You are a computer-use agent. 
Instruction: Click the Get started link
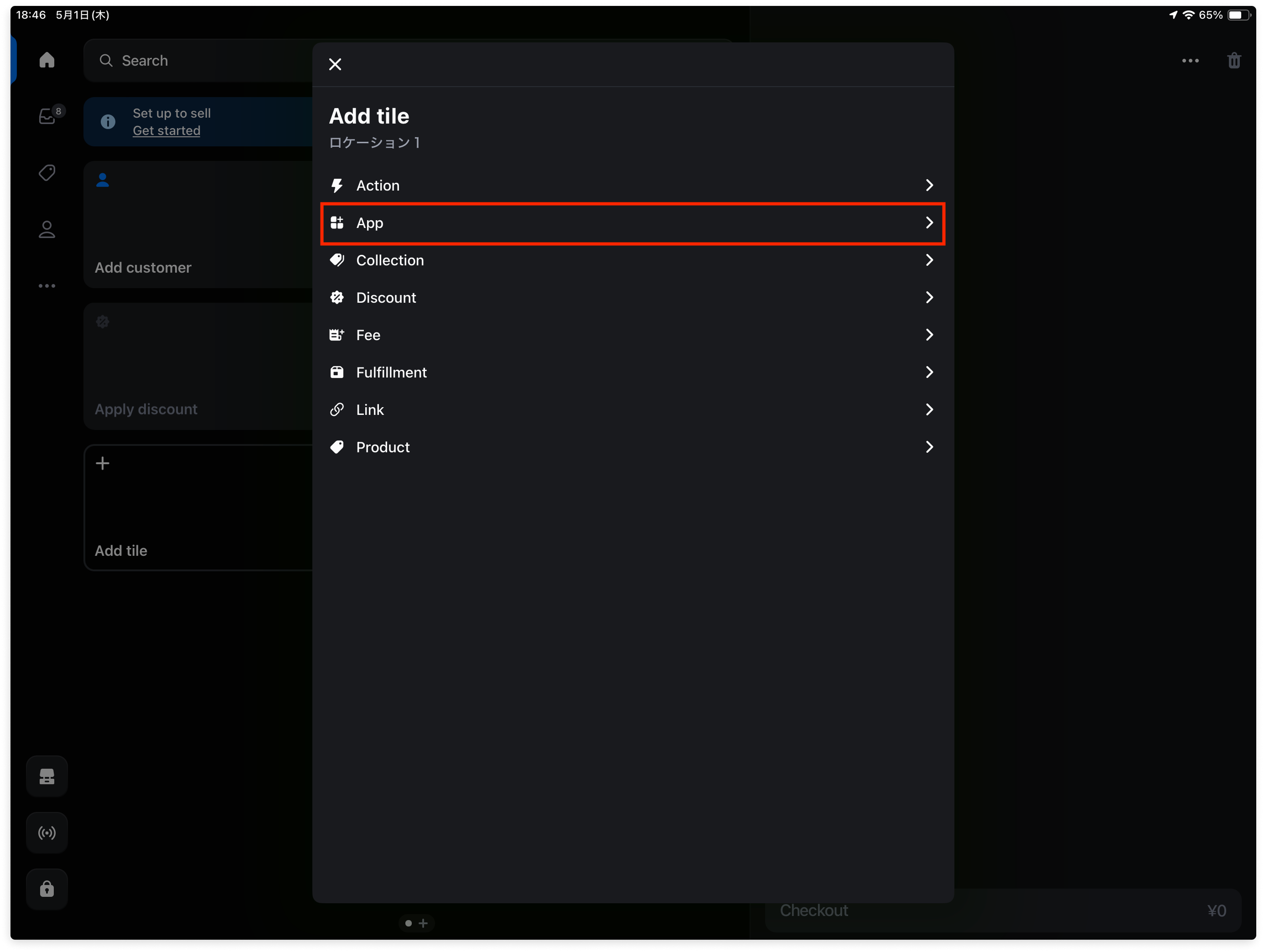[166, 131]
